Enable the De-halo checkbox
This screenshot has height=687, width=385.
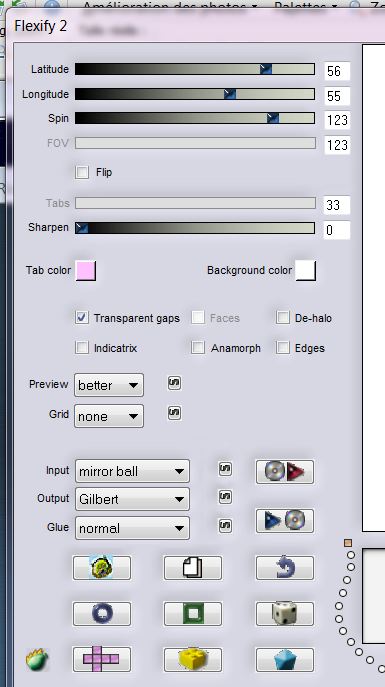pyautogui.click(x=283, y=318)
